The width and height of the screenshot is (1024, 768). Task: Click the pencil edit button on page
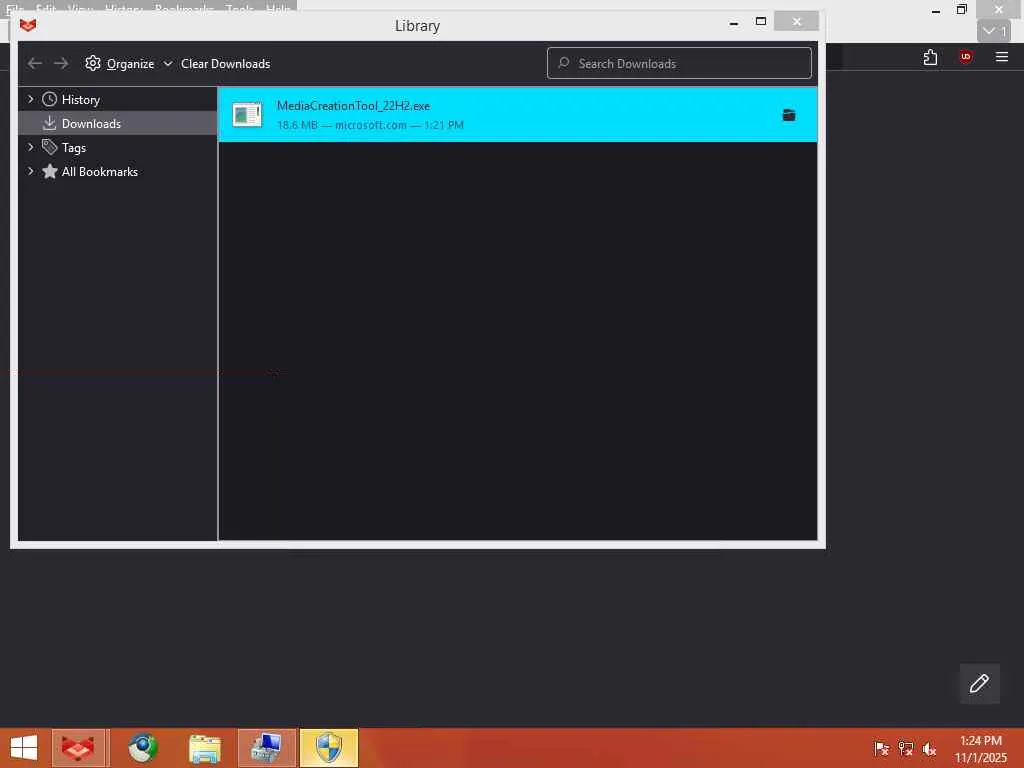[x=980, y=684]
